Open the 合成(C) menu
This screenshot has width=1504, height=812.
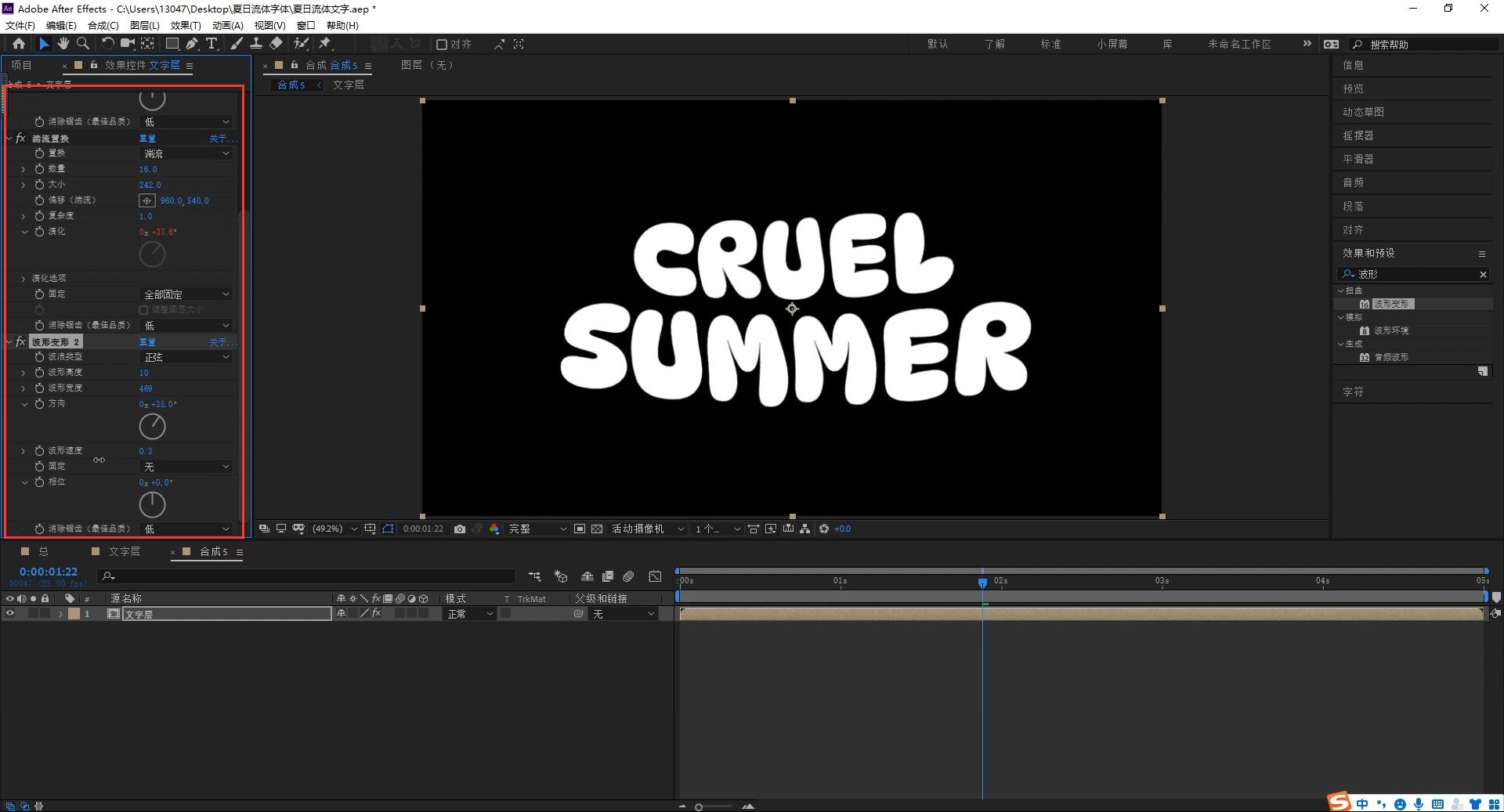[x=103, y=25]
